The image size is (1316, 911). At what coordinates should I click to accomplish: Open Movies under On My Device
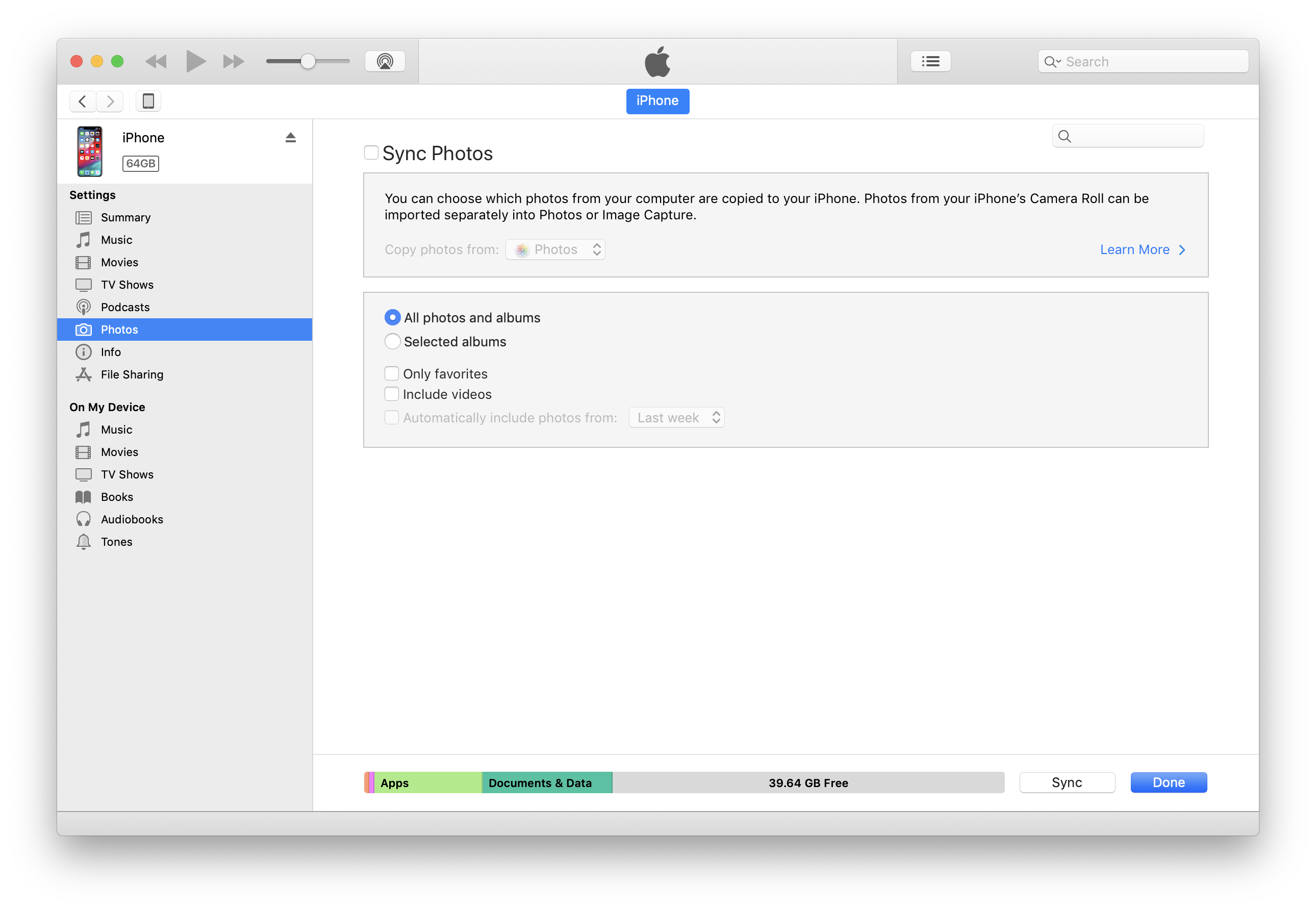[x=184, y=452]
